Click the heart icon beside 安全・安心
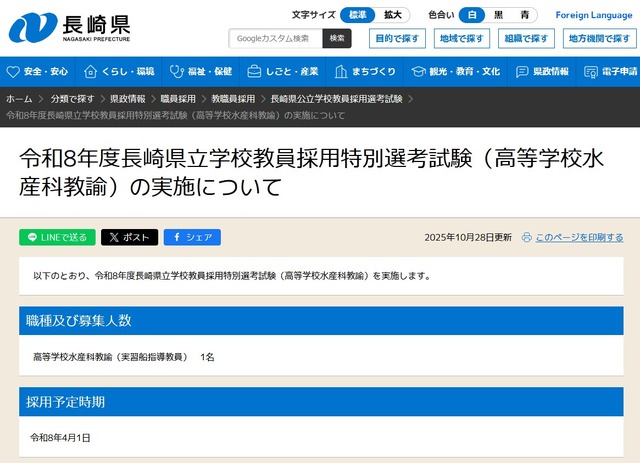Viewport: 640px width, 463px height. [x=13, y=72]
